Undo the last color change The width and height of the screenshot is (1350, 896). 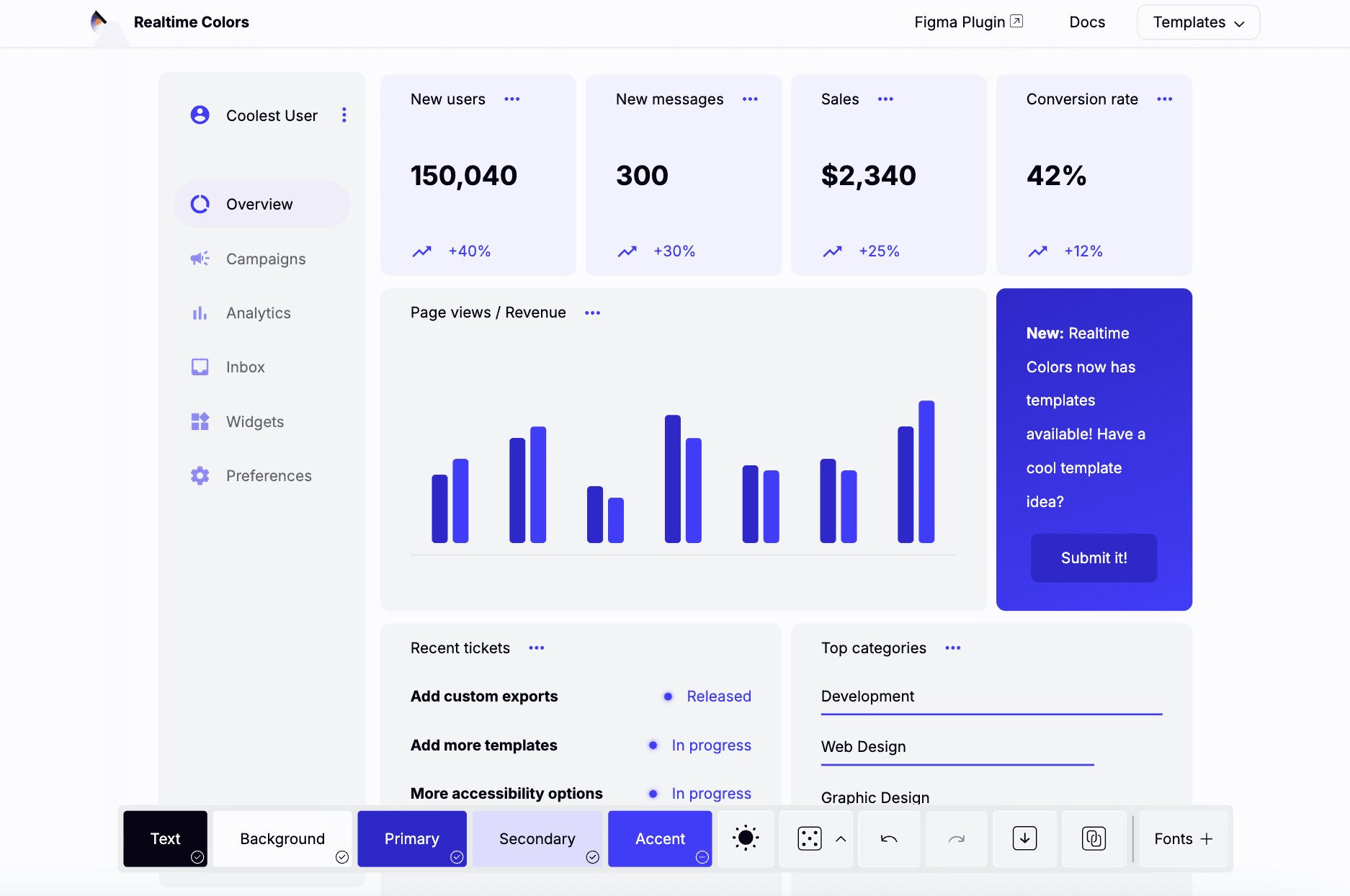889,838
